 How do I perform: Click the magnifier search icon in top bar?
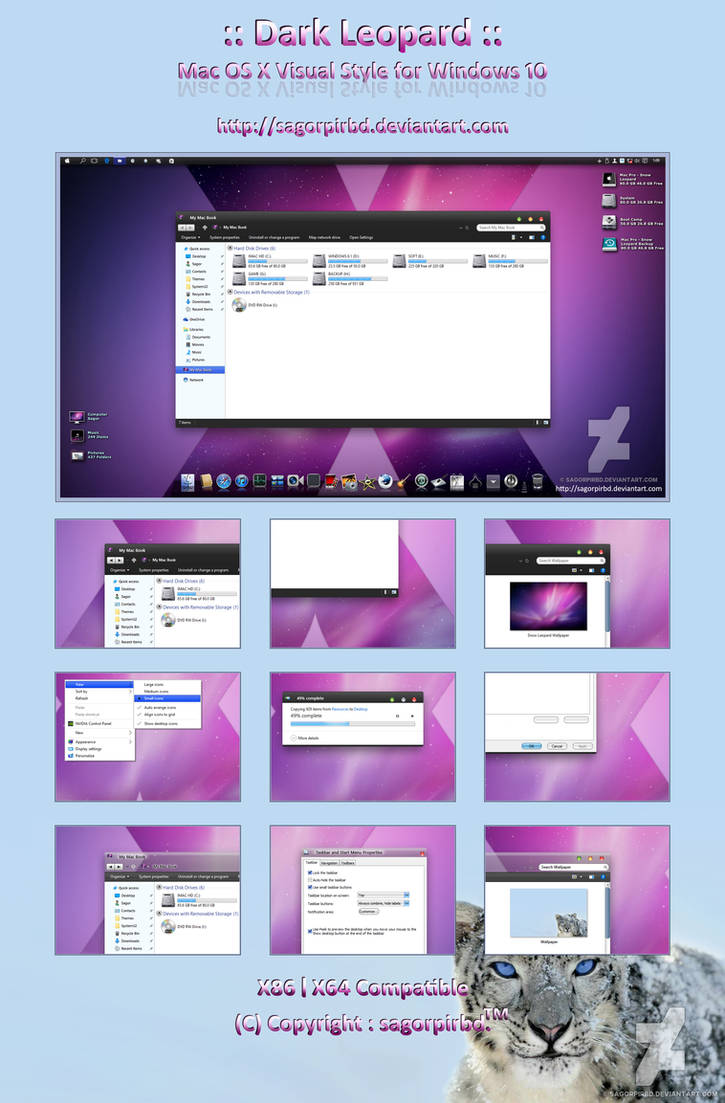tap(82, 160)
